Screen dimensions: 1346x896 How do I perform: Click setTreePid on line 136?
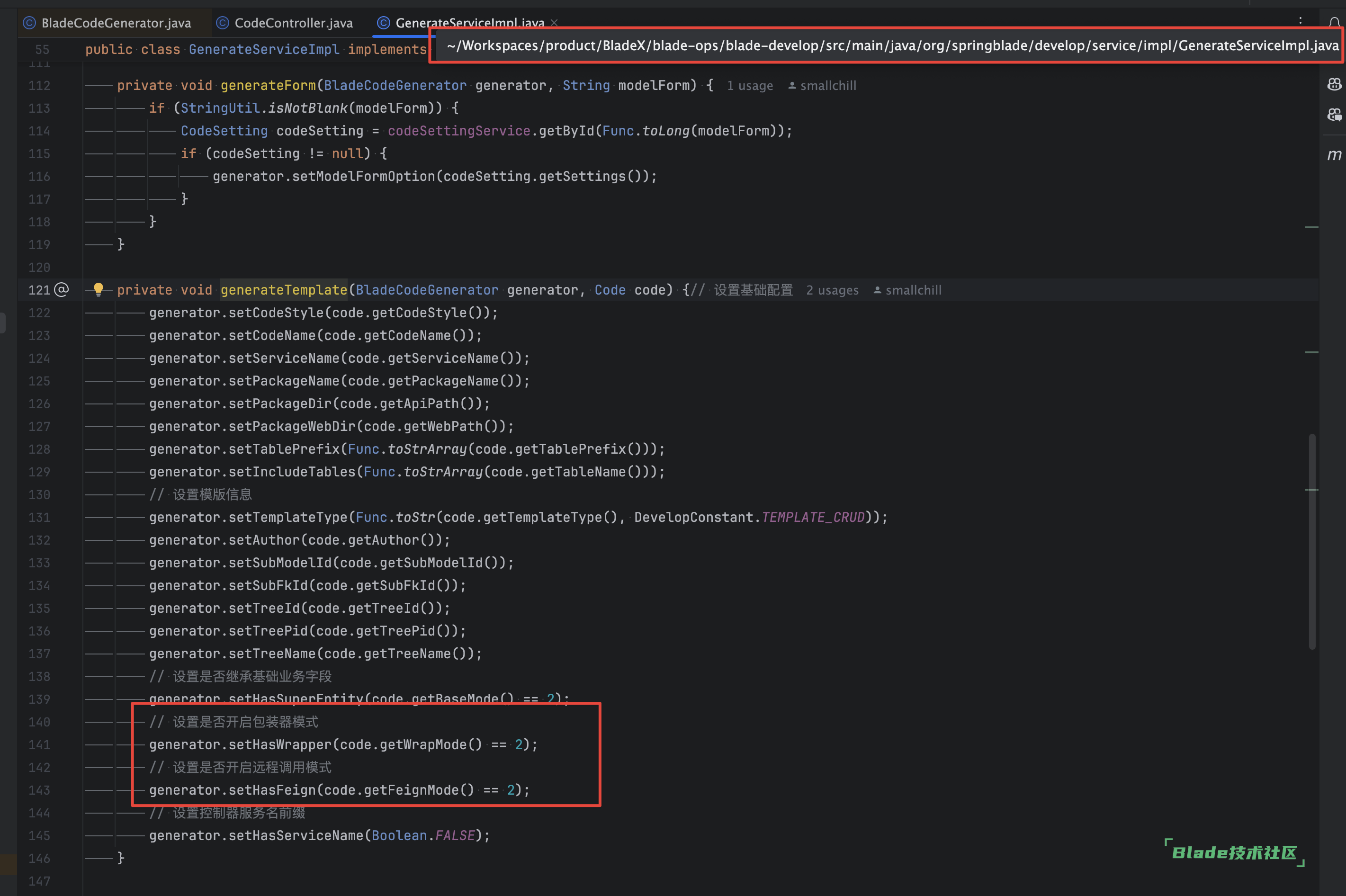268,631
